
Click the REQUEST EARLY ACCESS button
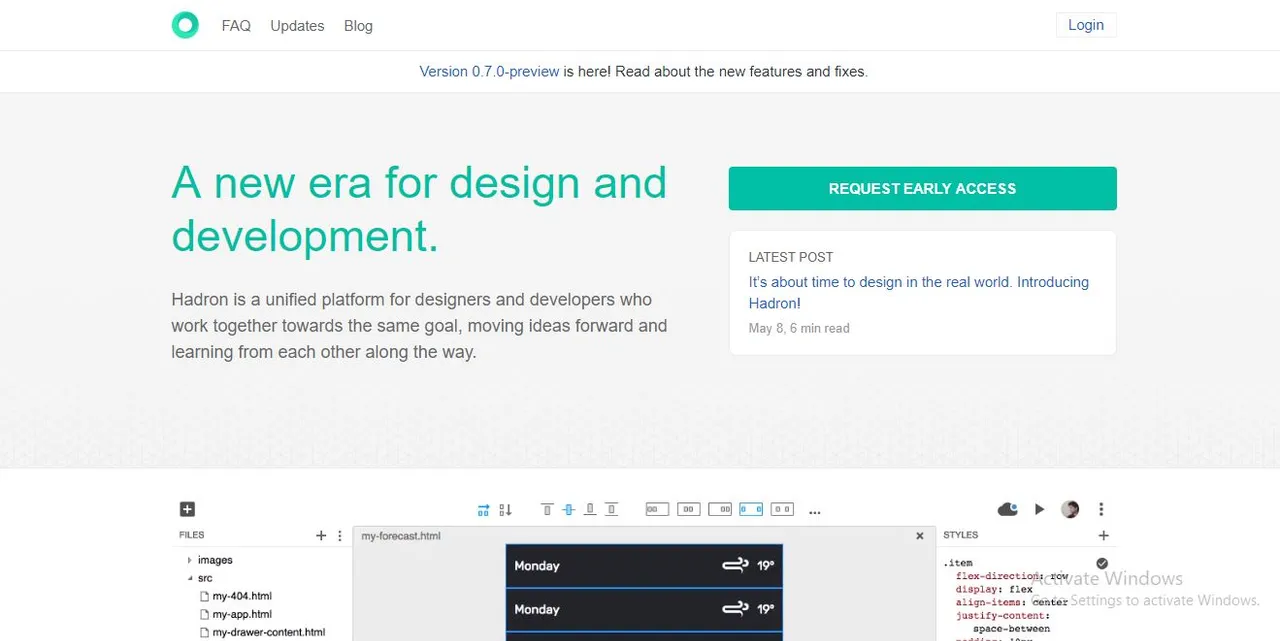pyautogui.click(x=922, y=188)
